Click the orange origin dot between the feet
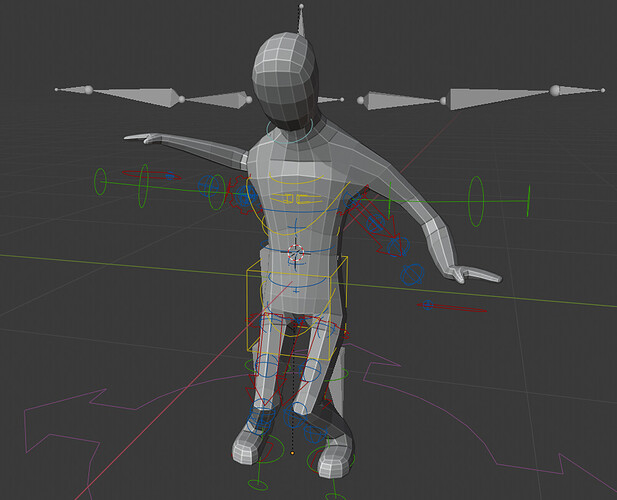Screen dimensions: 617x500 pos(292,453)
